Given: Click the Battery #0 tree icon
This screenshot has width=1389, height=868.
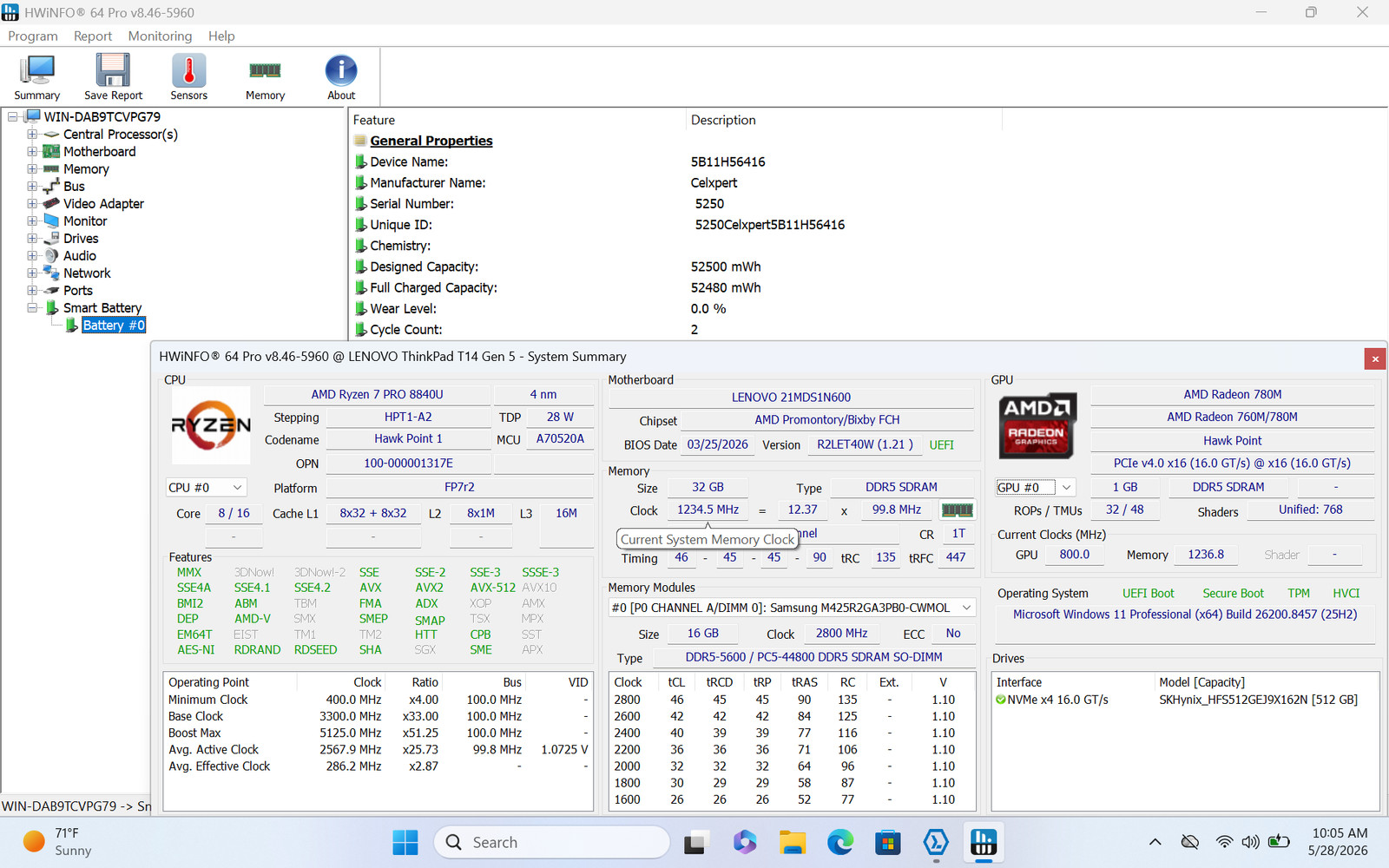Looking at the screenshot, I should tap(72, 325).
